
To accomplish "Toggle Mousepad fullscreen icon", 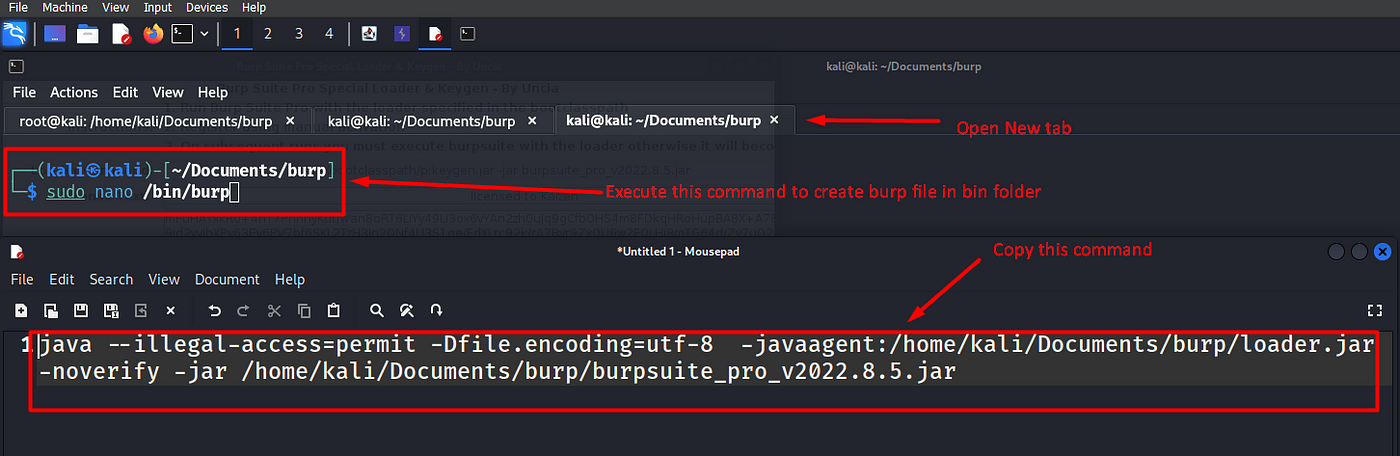I will point(1374,310).
